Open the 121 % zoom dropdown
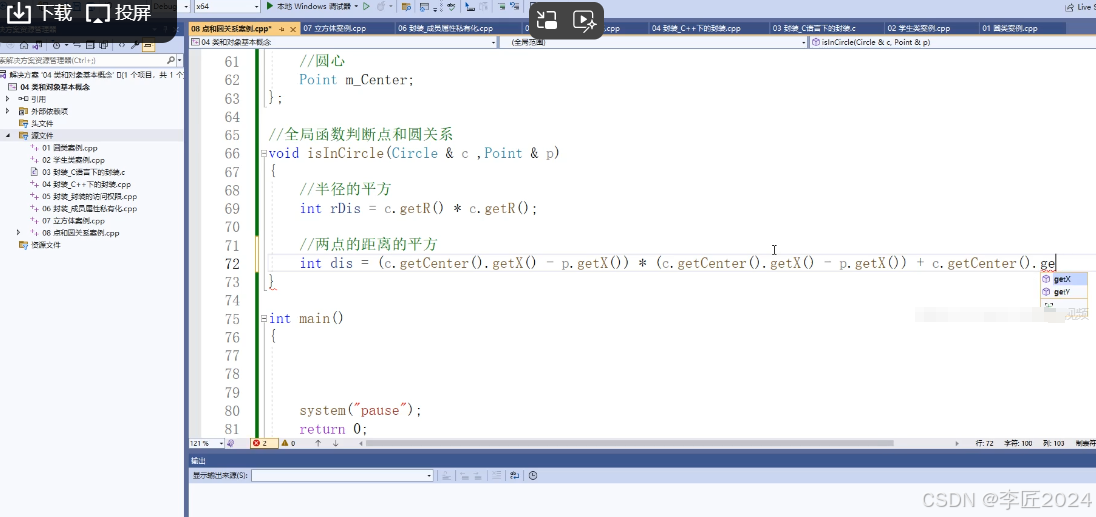1096x517 pixels. coord(207,443)
